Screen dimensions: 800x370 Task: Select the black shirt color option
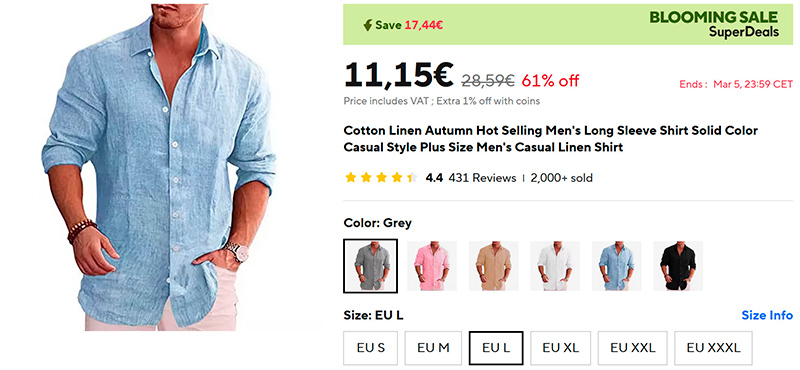pos(678,266)
